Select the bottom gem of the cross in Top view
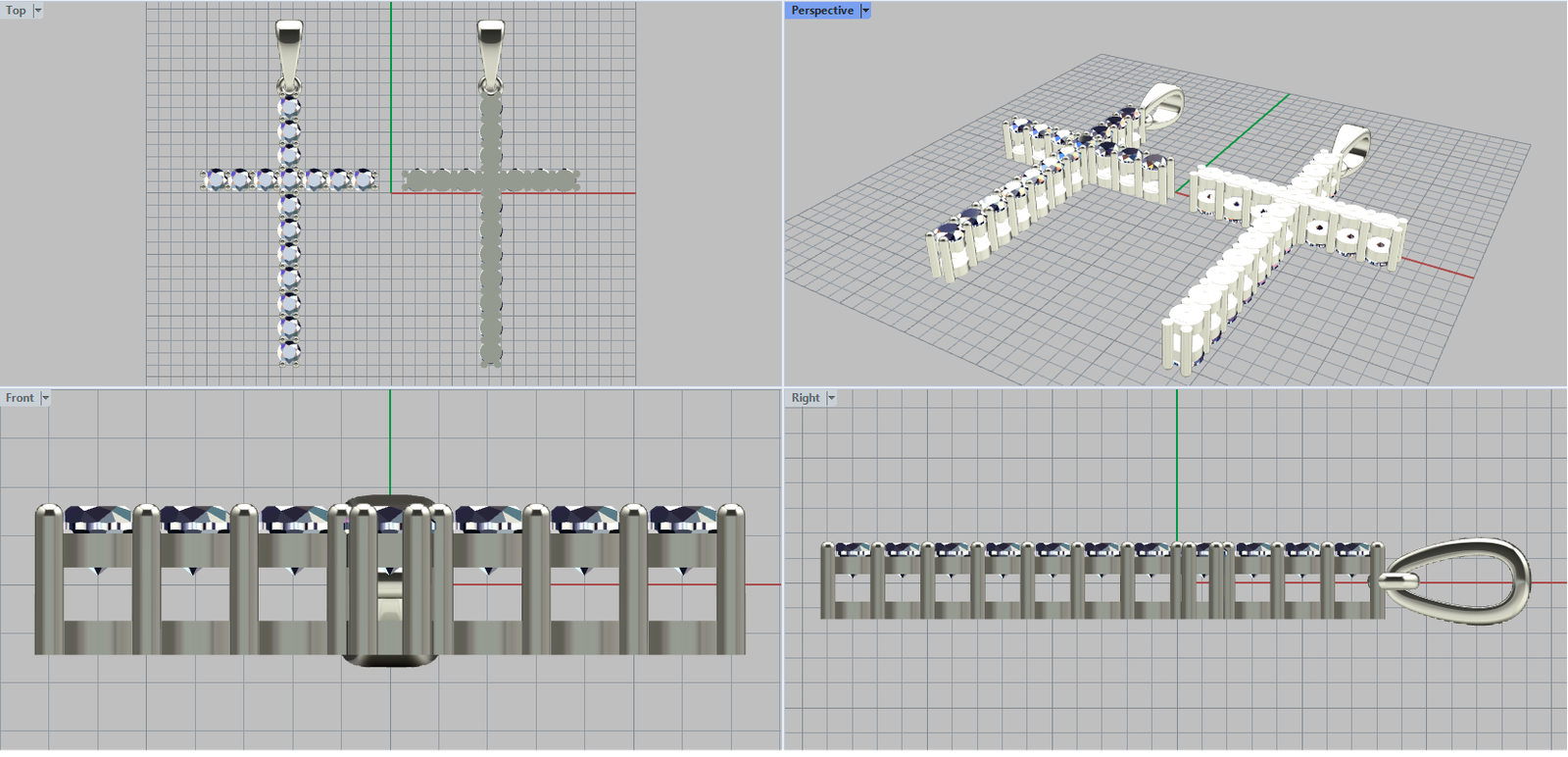Viewport: 1568px width, 757px height. [x=289, y=350]
